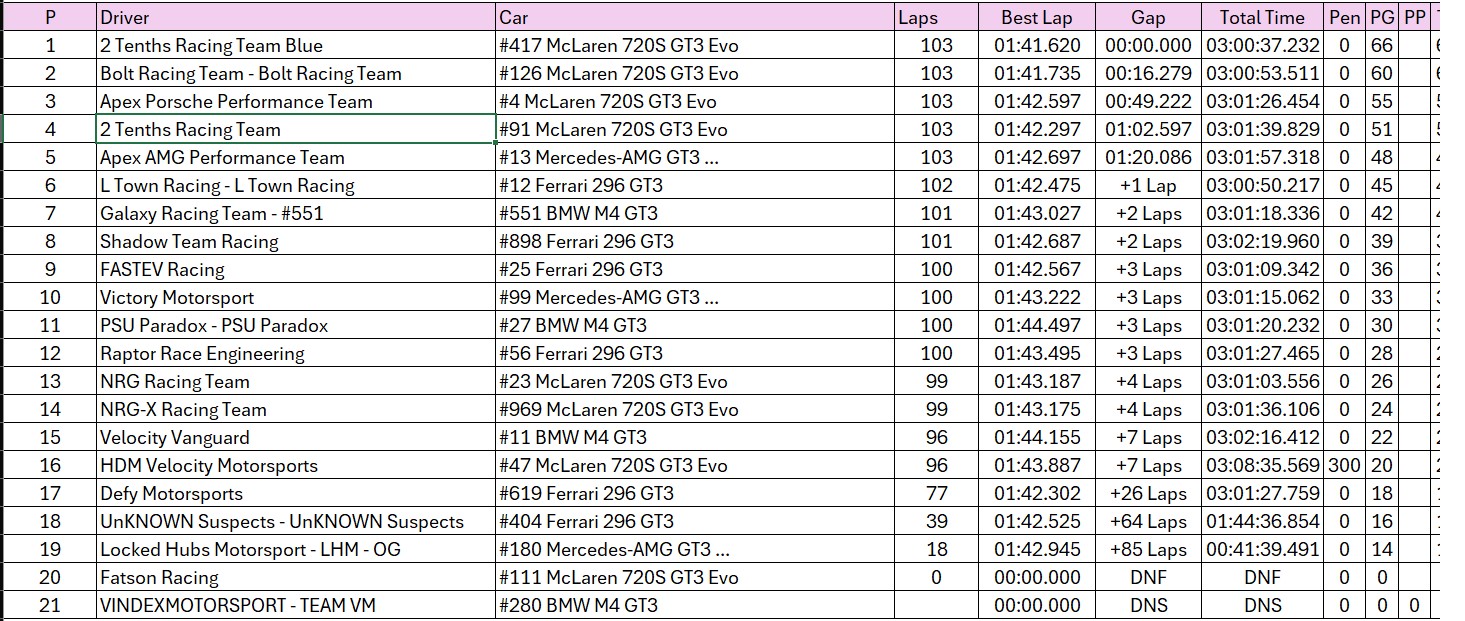Select laps value 77

(x=936, y=493)
